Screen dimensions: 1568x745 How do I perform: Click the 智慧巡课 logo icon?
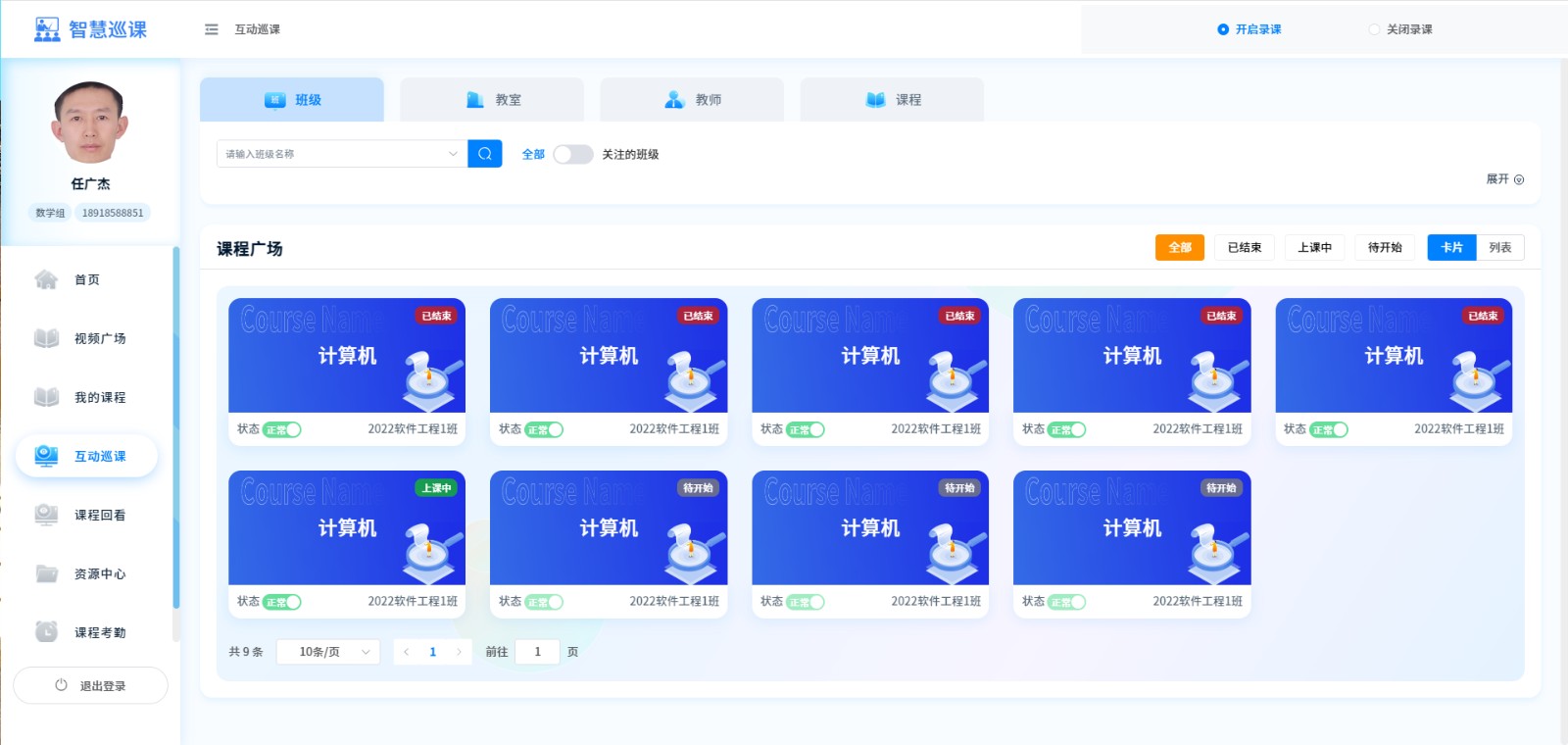point(47,29)
